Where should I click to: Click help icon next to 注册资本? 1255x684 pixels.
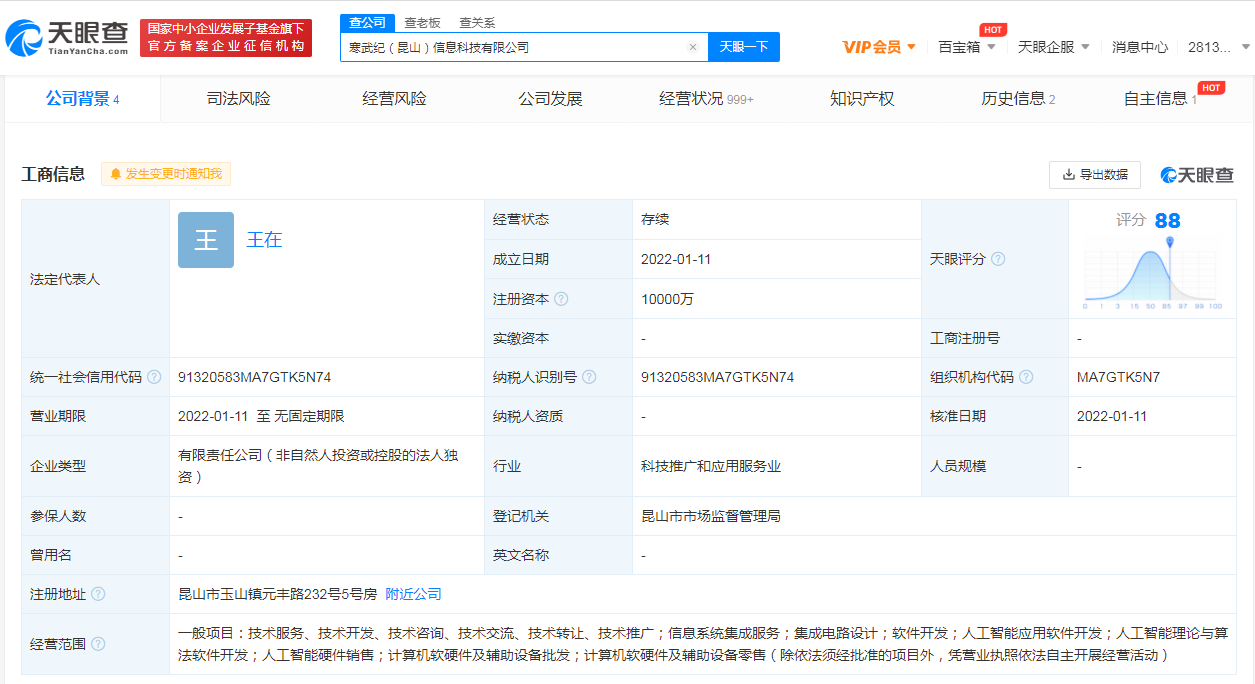561,299
